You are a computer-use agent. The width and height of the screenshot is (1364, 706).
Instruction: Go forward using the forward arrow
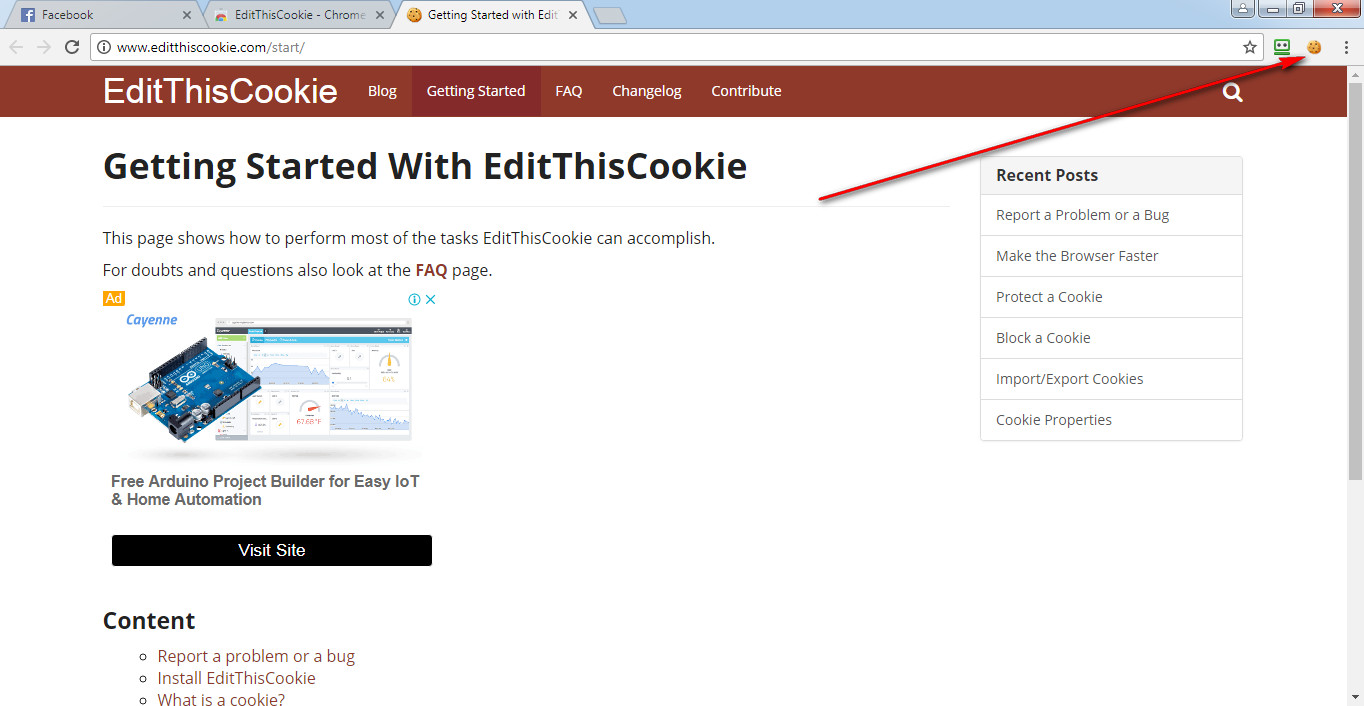tap(44, 47)
